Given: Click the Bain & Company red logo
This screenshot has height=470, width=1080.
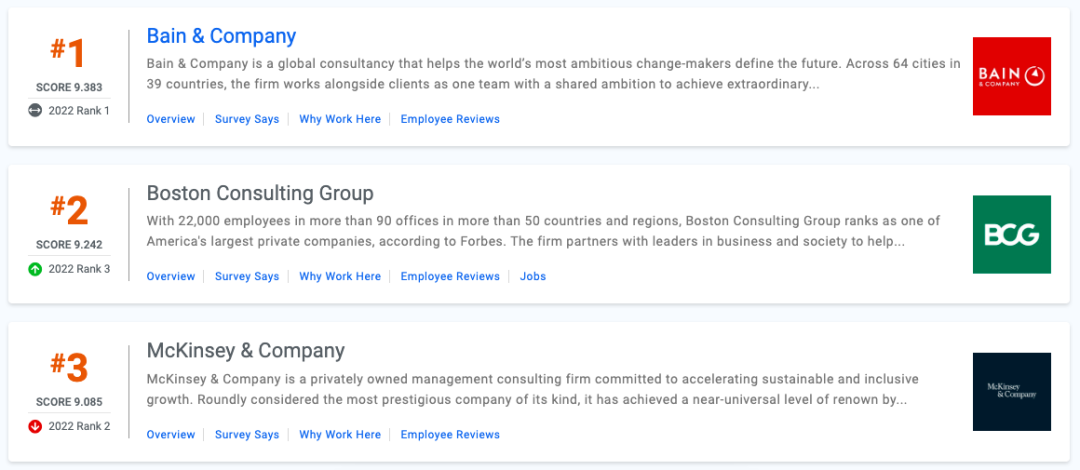Looking at the screenshot, I should point(1012,76).
